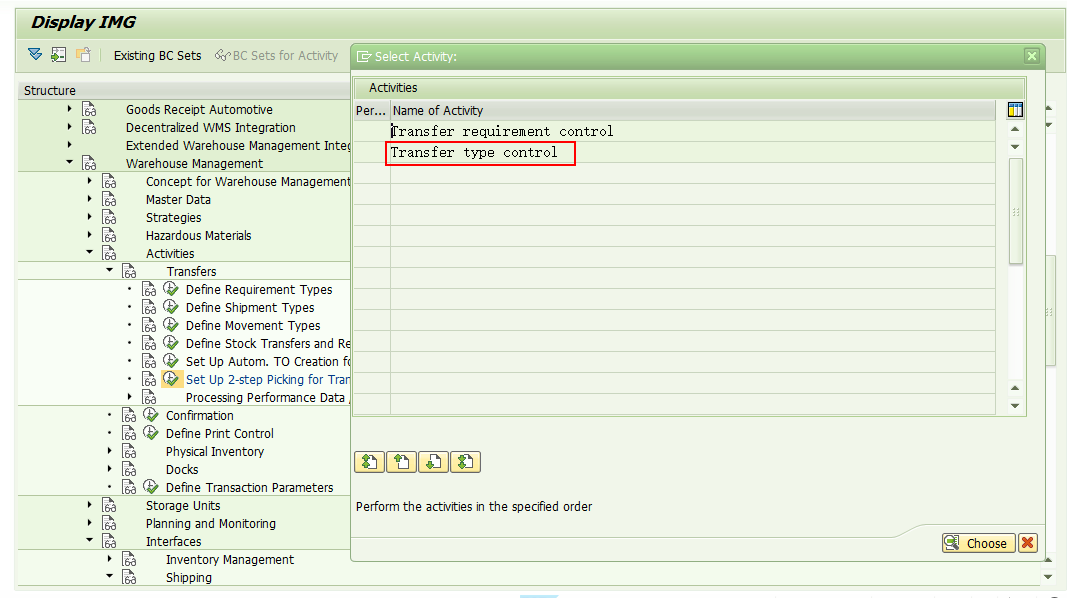The width and height of the screenshot is (1067, 598).
Task: Click the Name of Activity column header
Action: point(693,110)
